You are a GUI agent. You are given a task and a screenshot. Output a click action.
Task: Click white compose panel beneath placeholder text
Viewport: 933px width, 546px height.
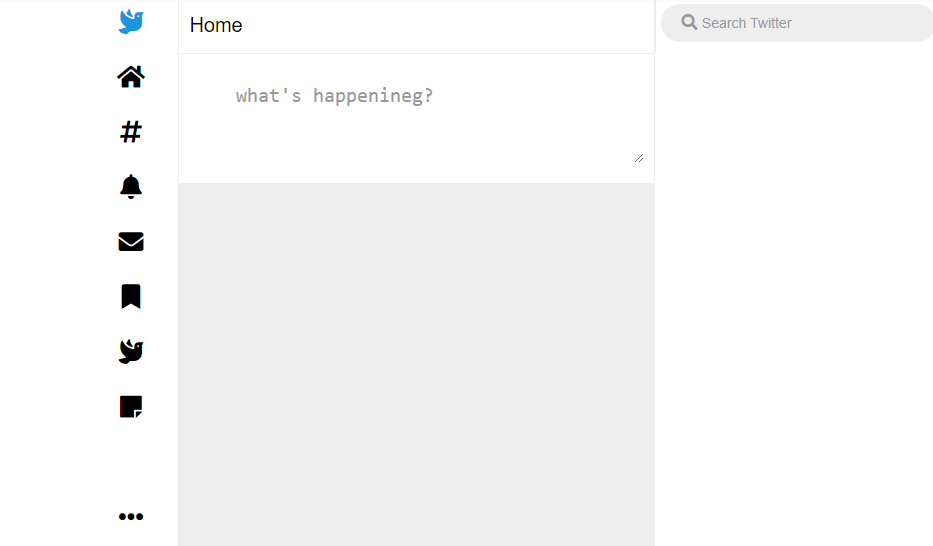coord(417,138)
